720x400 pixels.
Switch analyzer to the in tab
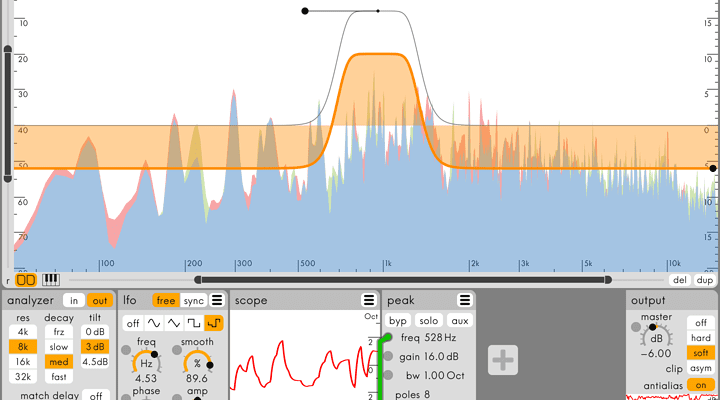click(73, 300)
